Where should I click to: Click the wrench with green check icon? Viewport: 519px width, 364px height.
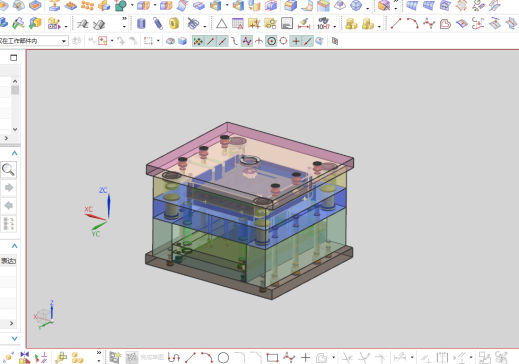point(18,24)
